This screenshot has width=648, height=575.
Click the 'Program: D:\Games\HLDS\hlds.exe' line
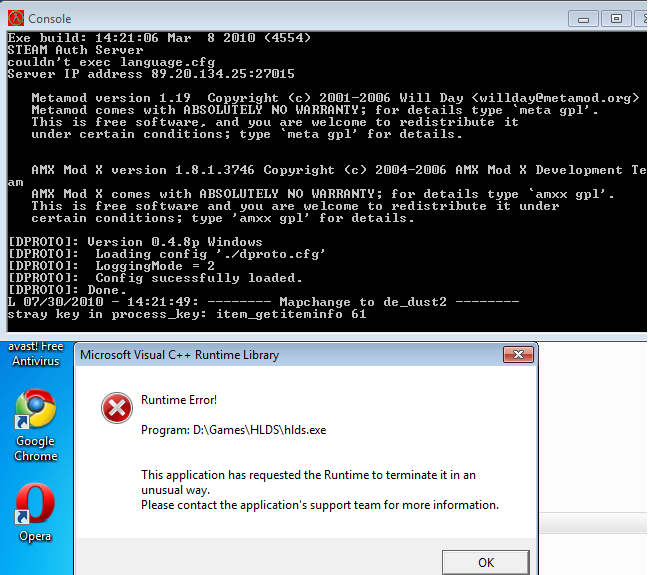(233, 430)
